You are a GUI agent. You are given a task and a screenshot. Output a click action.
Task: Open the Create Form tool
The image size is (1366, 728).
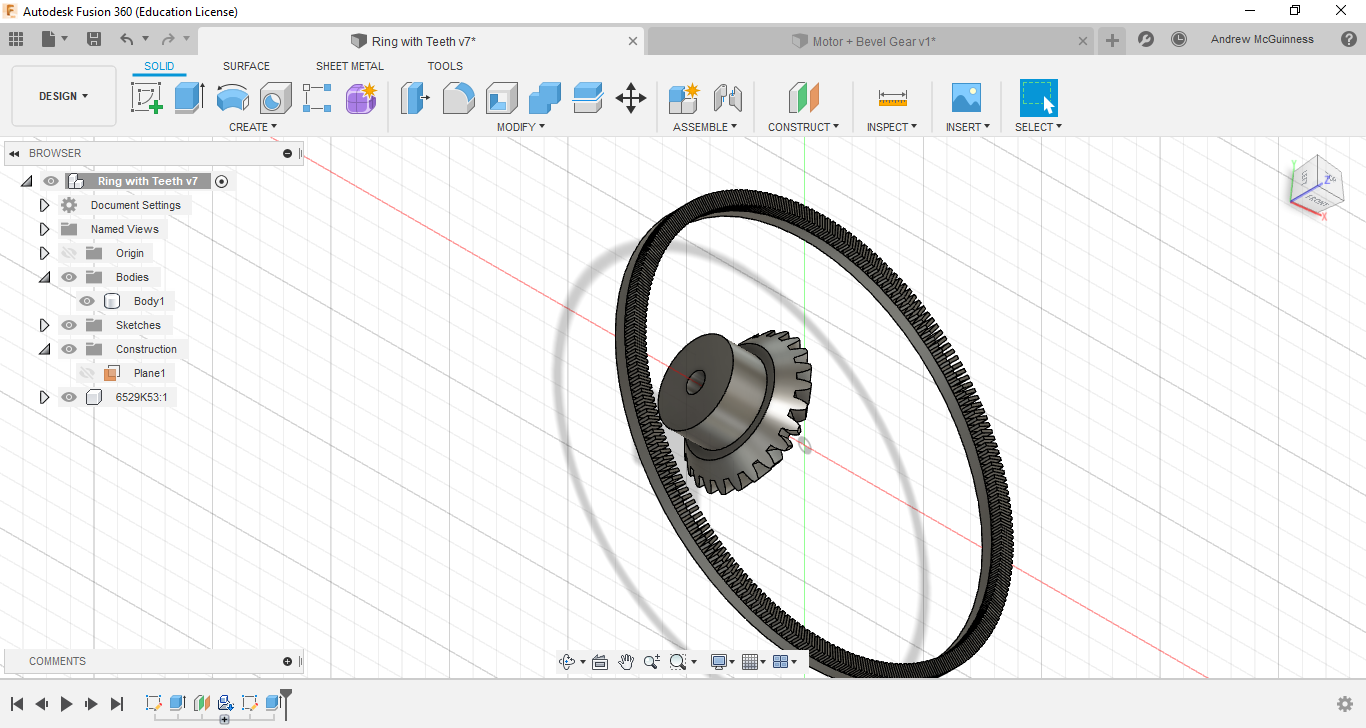coord(360,98)
